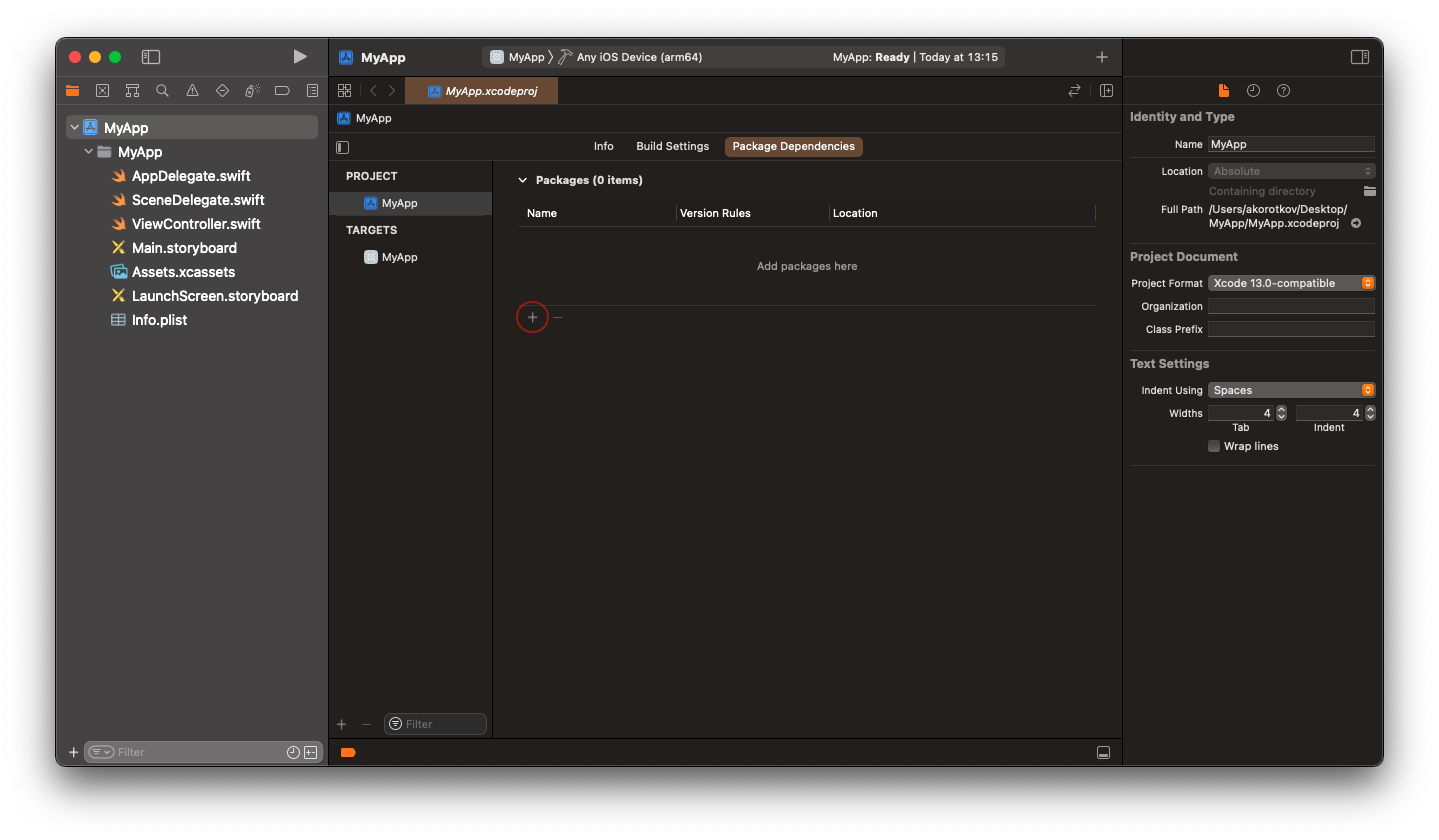Image resolution: width=1439 pixels, height=840 pixels.
Task: Open the Project navigator folder icon
Action: coord(72,90)
